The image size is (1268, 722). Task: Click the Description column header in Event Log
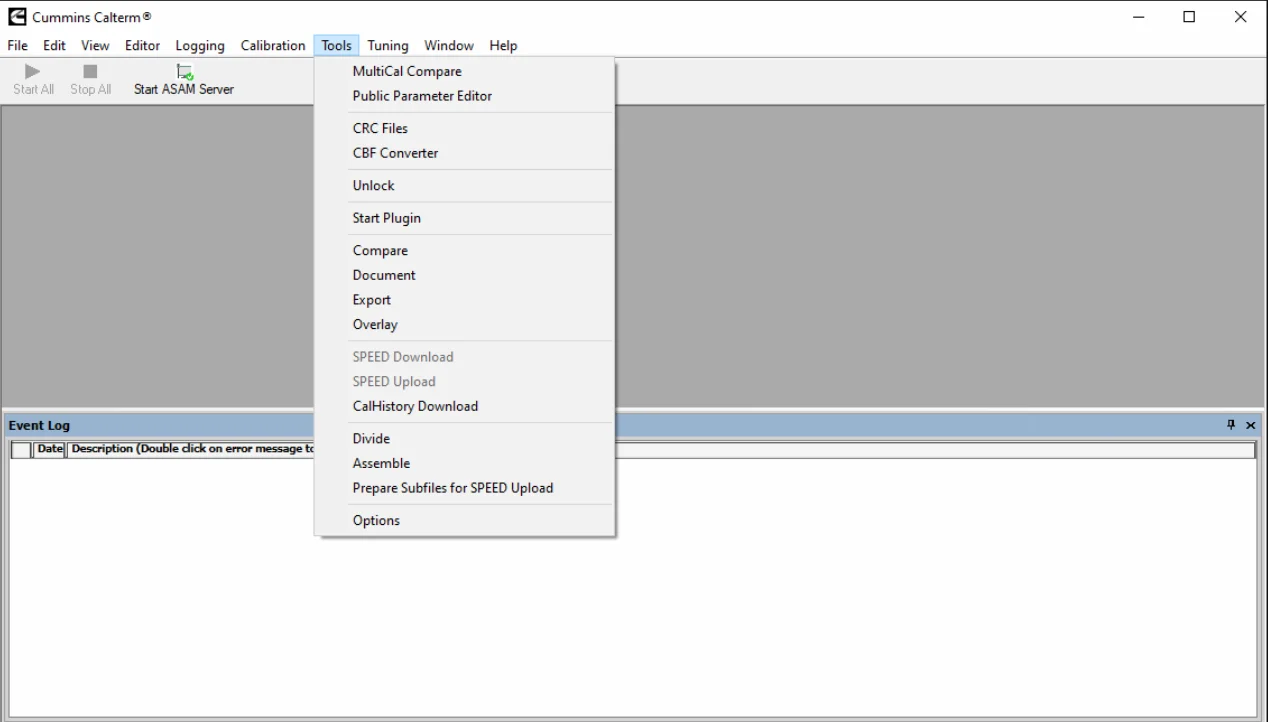(191, 449)
